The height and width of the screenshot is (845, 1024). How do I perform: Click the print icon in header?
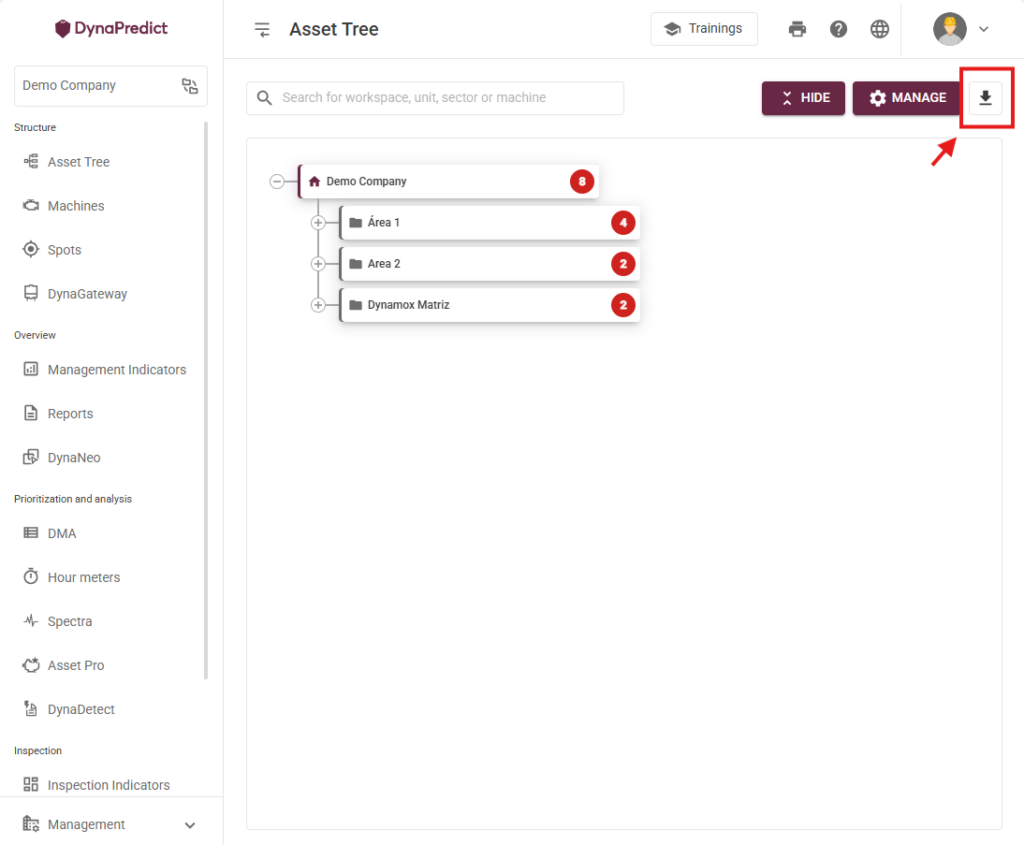(x=797, y=29)
